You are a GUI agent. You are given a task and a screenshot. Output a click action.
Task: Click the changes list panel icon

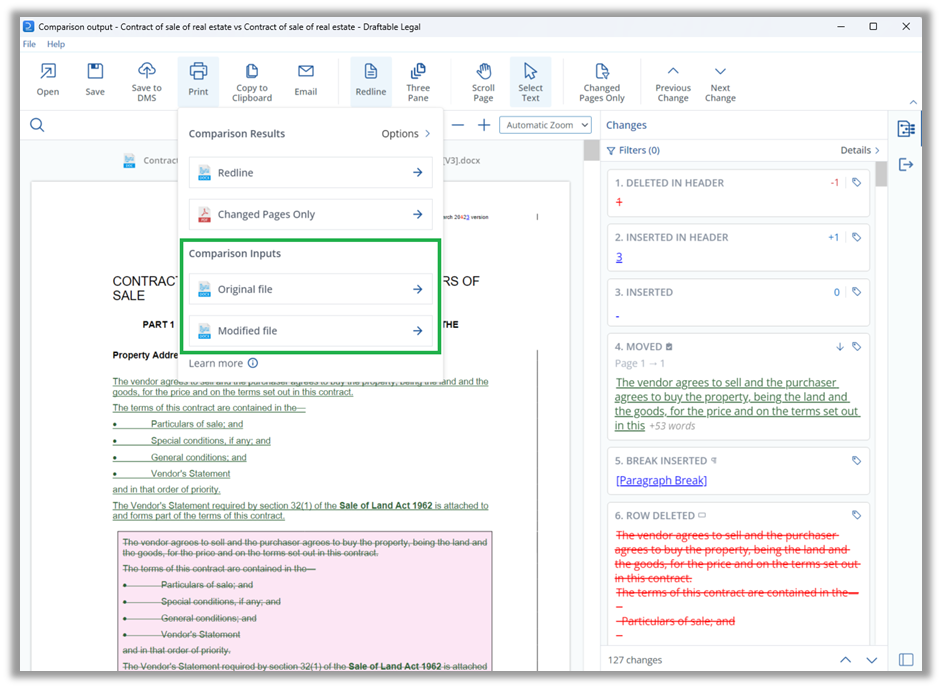pos(906,129)
